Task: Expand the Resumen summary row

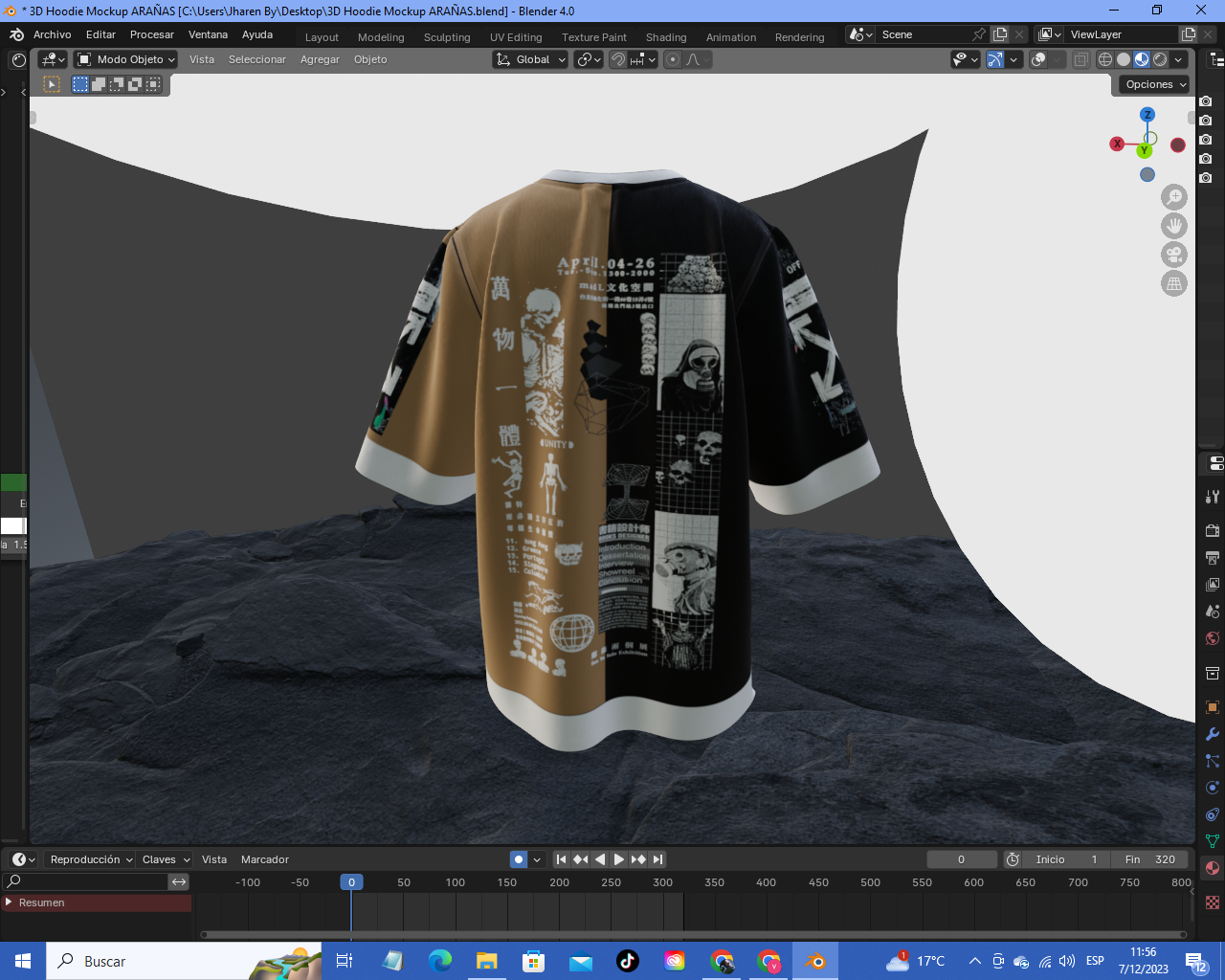Action: click(x=9, y=902)
